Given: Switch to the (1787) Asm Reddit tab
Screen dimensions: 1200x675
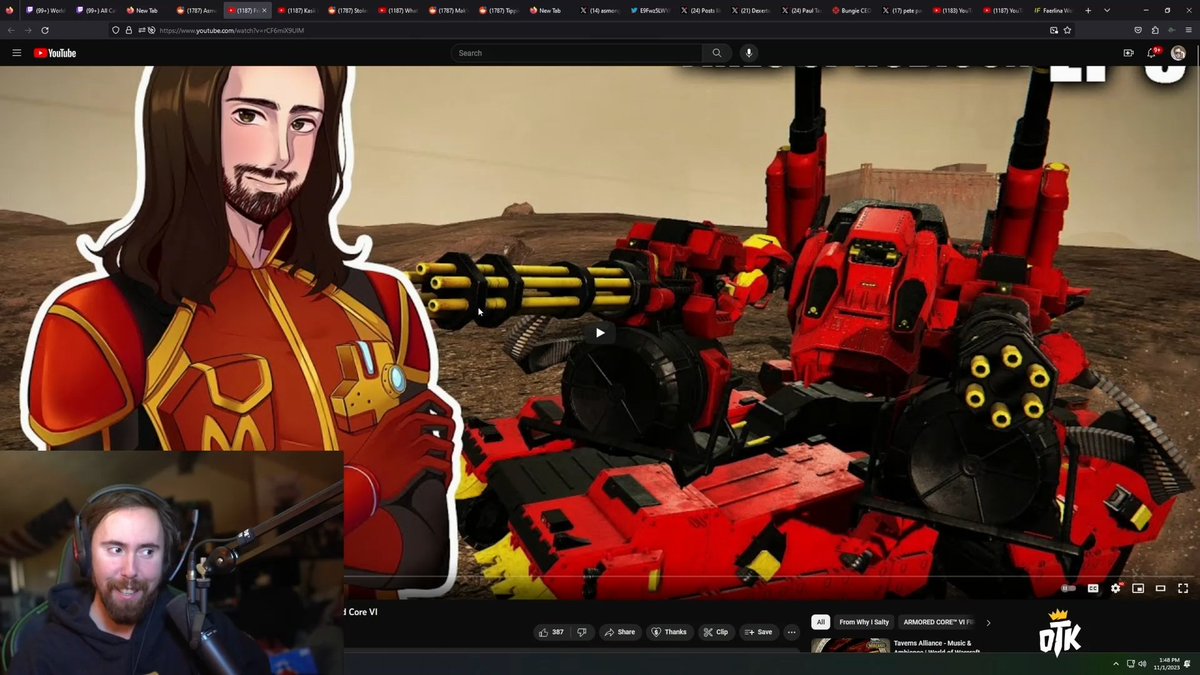Looking at the screenshot, I should click(196, 10).
